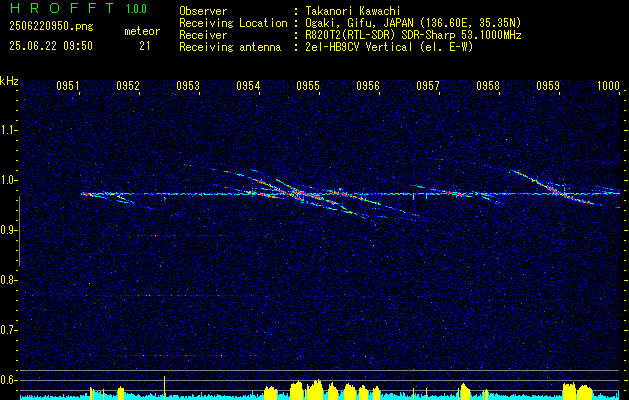629x400 pixels.
Task: Click time marker 1000
Action: [609, 85]
